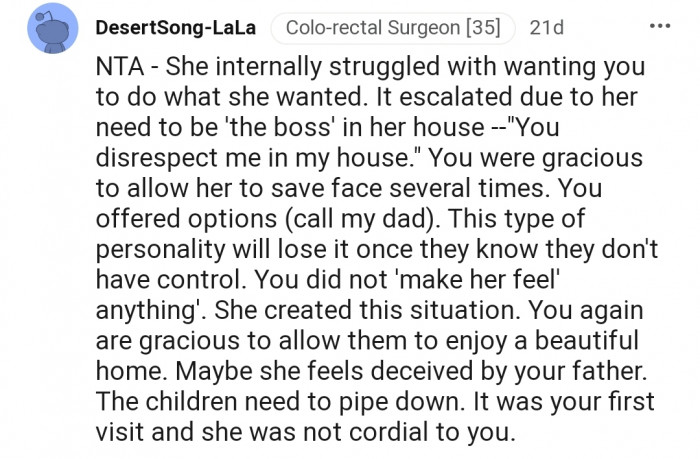Click the 21d comment timestamp
This screenshot has width=700, height=459.
[546, 28]
